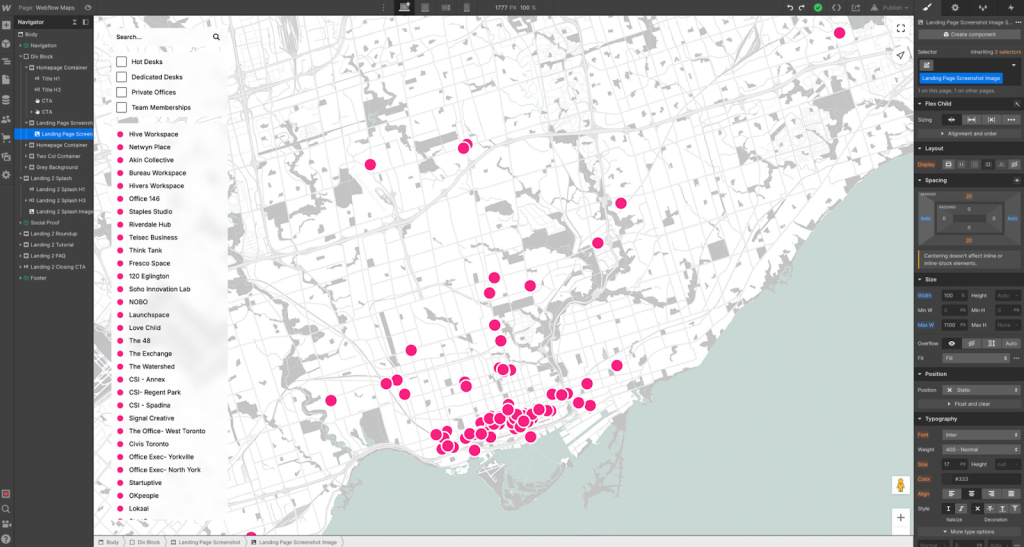Expand the Alignment and order section
1024x547 pixels.
[x=968, y=133]
